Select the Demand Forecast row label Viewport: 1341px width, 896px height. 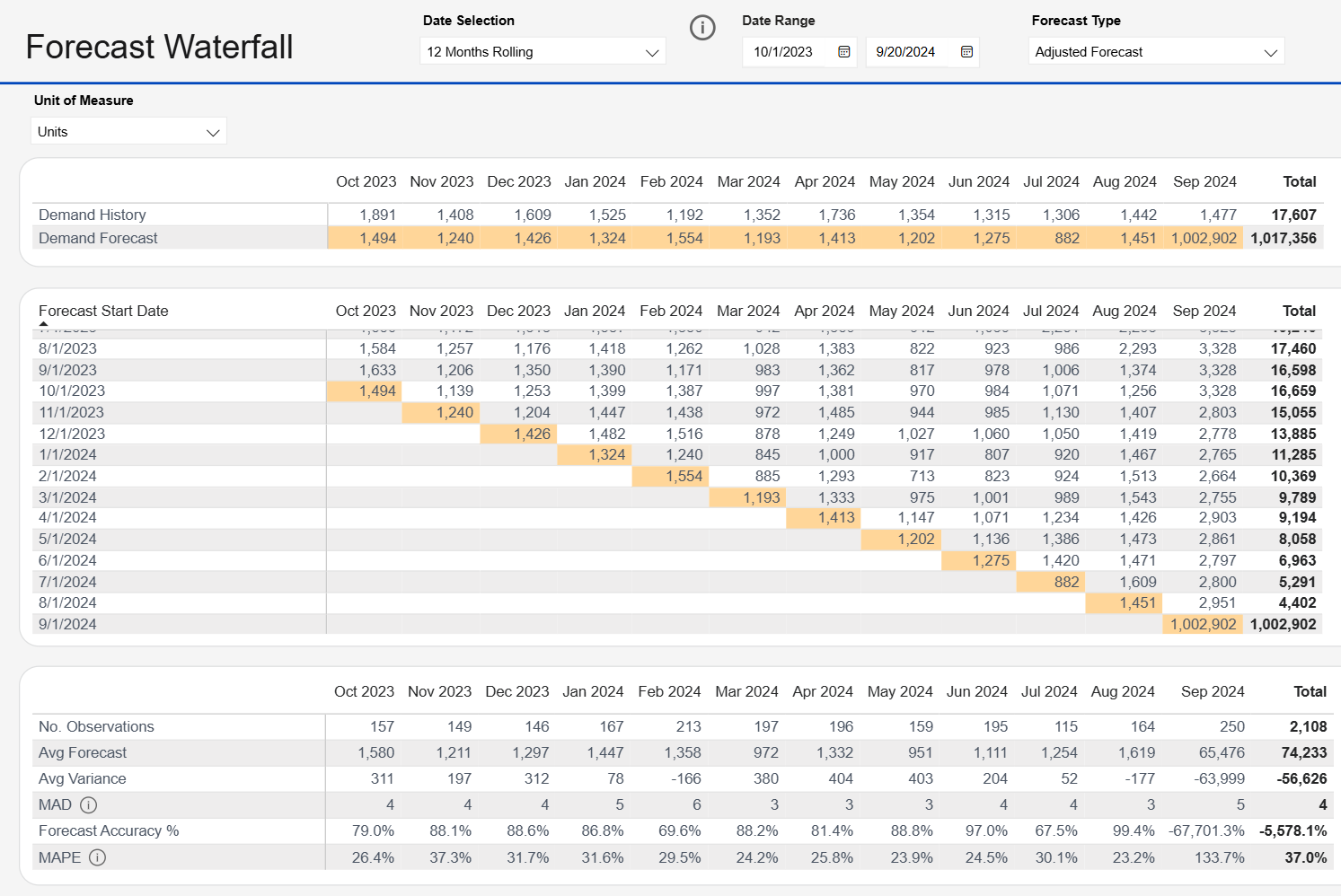(x=98, y=238)
